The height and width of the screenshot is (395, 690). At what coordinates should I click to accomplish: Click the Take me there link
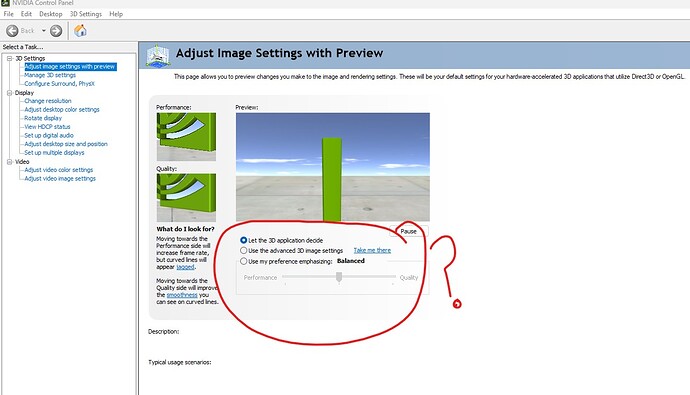point(372,250)
